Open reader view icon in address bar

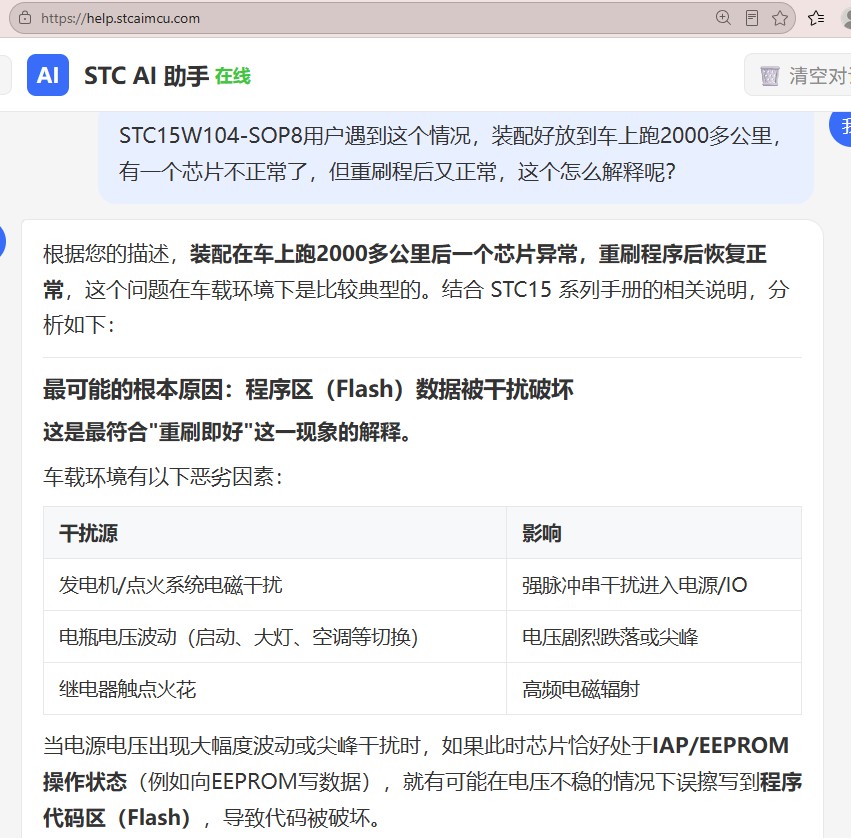[x=752, y=18]
